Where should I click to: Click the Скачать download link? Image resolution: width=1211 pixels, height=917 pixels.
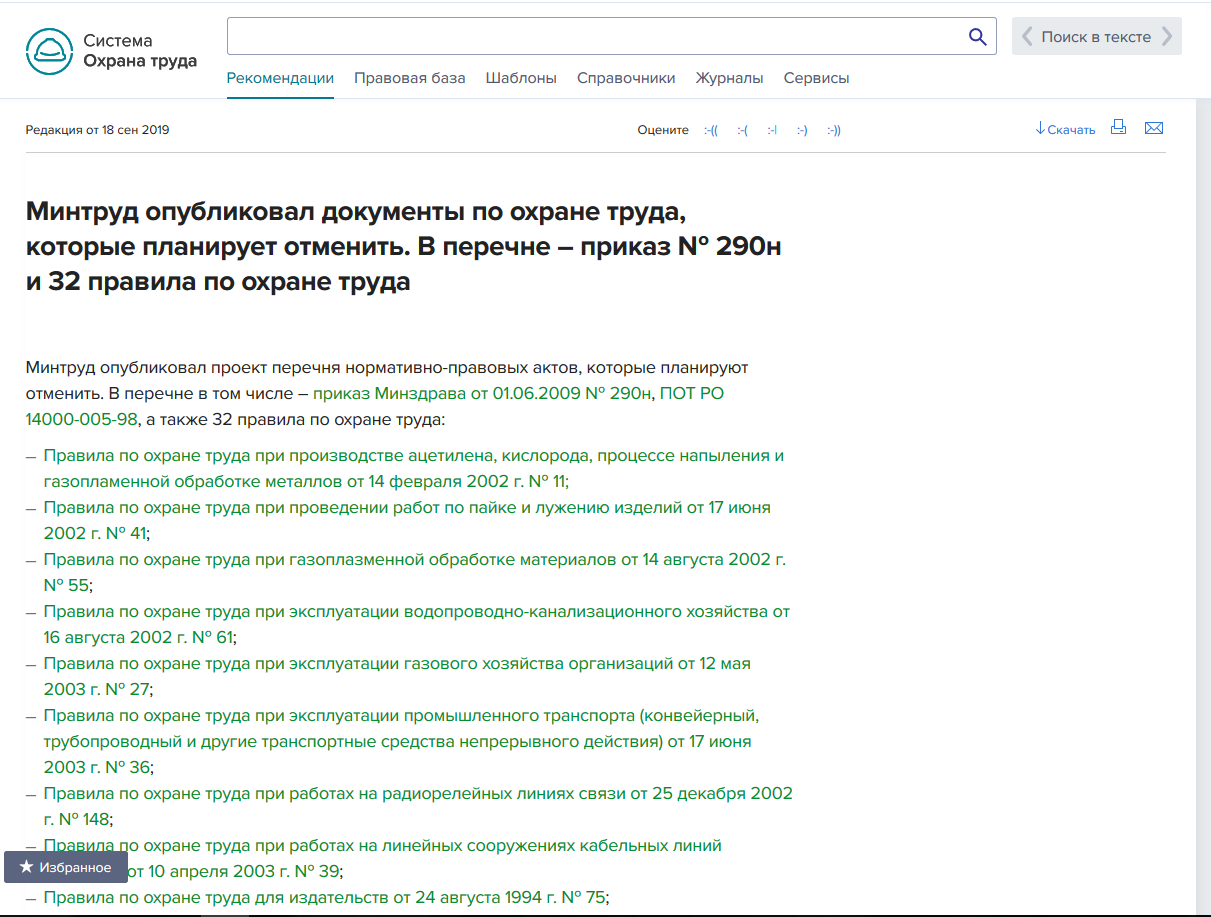coord(1065,129)
